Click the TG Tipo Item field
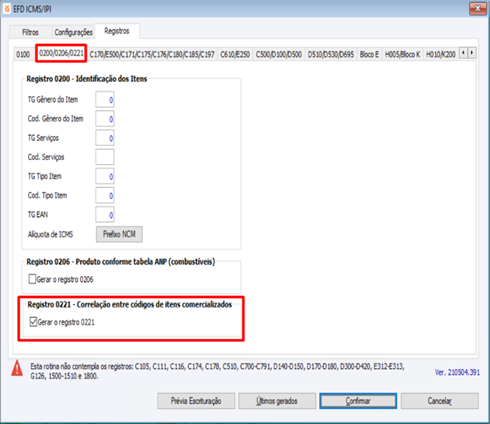This screenshot has height=424, width=490. tap(105, 176)
